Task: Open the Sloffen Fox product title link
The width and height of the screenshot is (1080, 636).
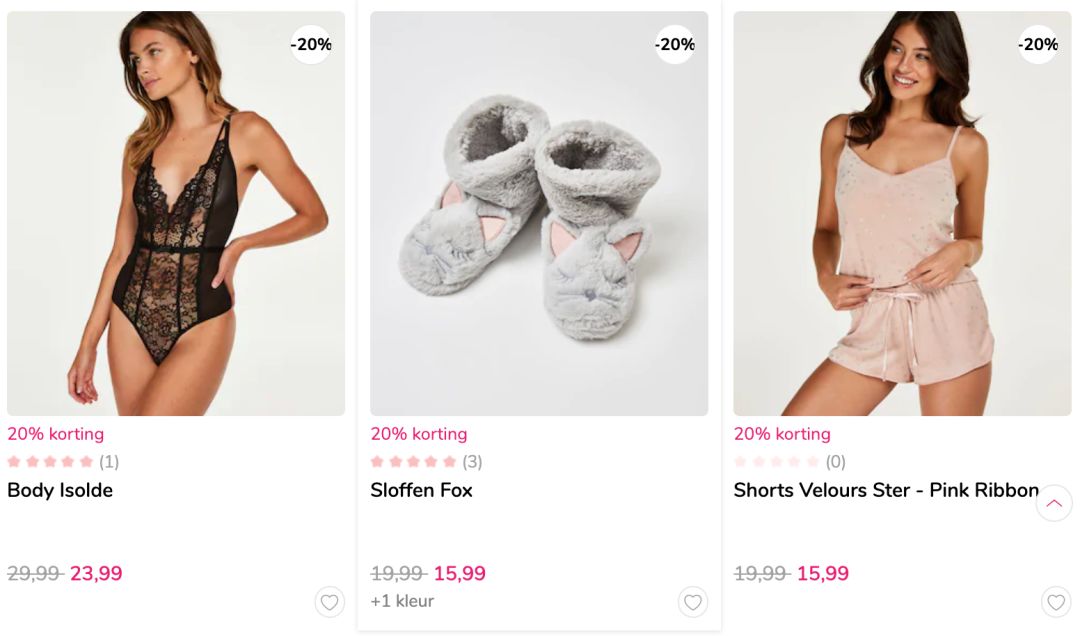Action: 421,490
